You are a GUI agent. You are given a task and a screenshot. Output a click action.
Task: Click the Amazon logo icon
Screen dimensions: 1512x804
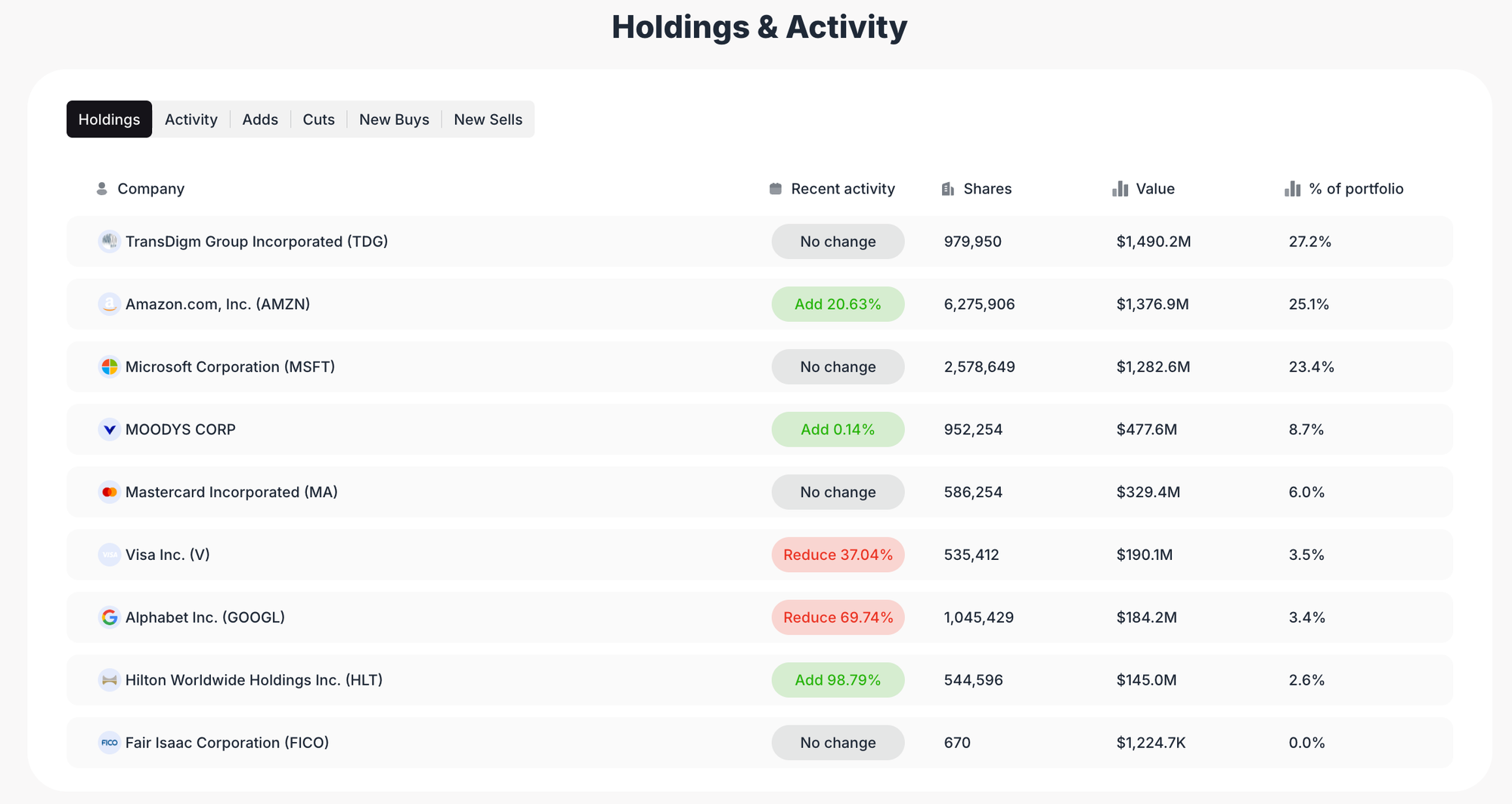point(110,305)
